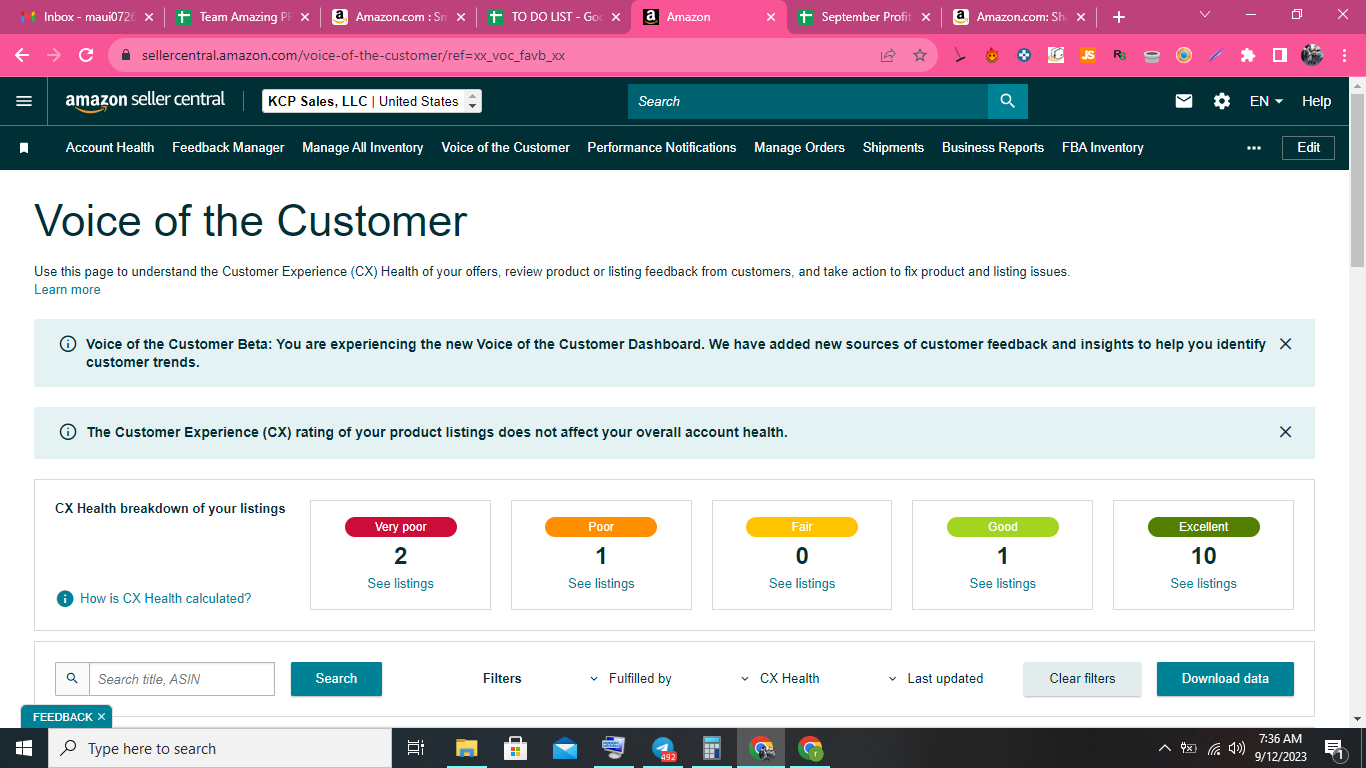Open the Chrome three-dot menu
The height and width of the screenshot is (768, 1366).
click(x=1344, y=56)
